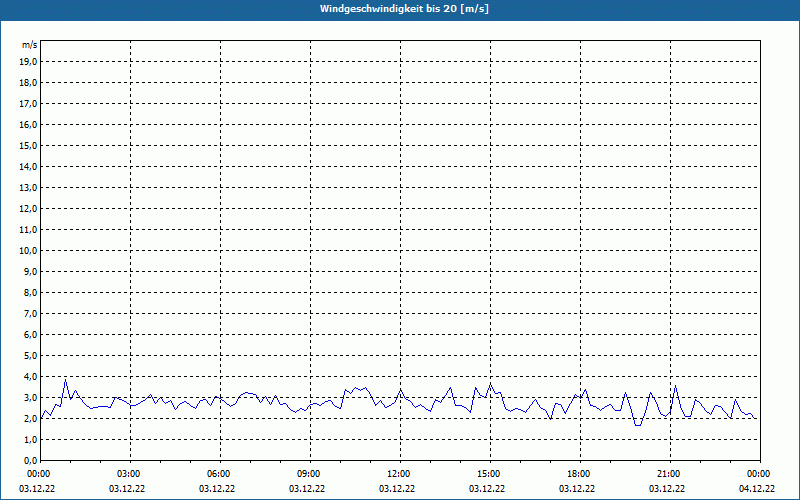Pick the '15,0' y-axis label
The height and width of the screenshot is (500, 800).
(28, 145)
